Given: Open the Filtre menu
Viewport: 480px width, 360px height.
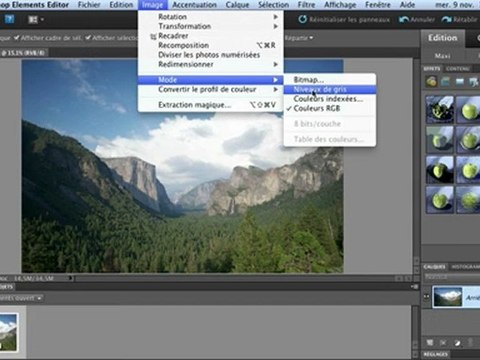Looking at the screenshot, I should pyautogui.click(x=306, y=5).
